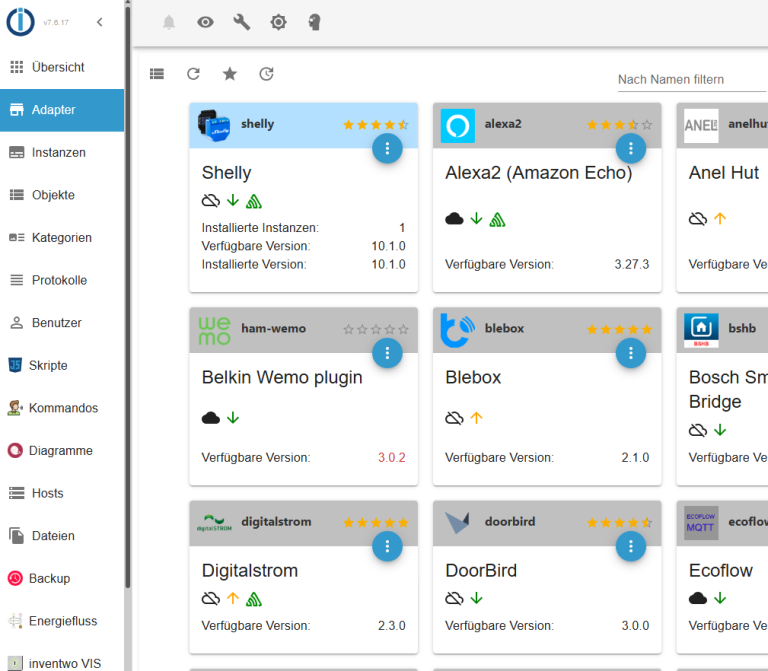Screen dimensions: 768x671
Task: Open Energiefluss page
Action: (62, 621)
